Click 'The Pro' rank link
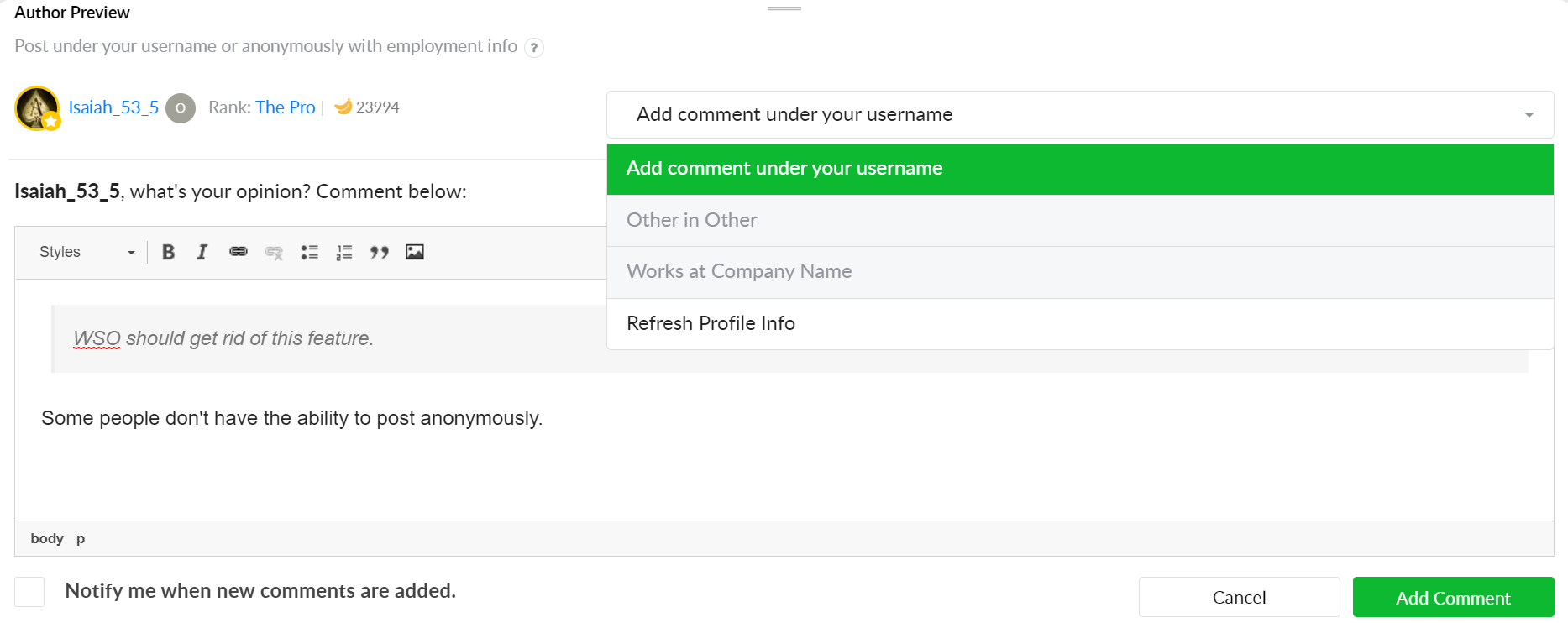1568x623 pixels. (x=286, y=107)
